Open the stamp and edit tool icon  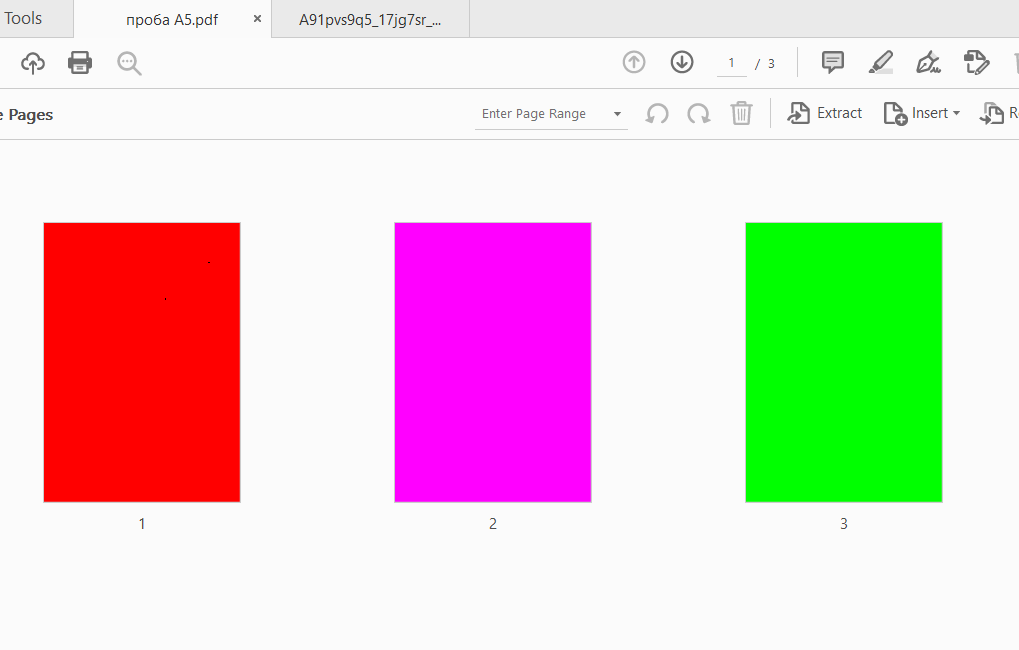[976, 62]
